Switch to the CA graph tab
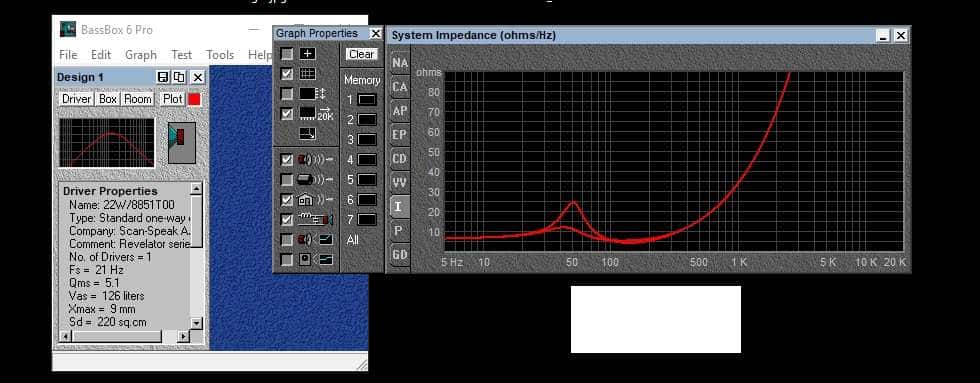The image size is (980, 383). (400, 87)
